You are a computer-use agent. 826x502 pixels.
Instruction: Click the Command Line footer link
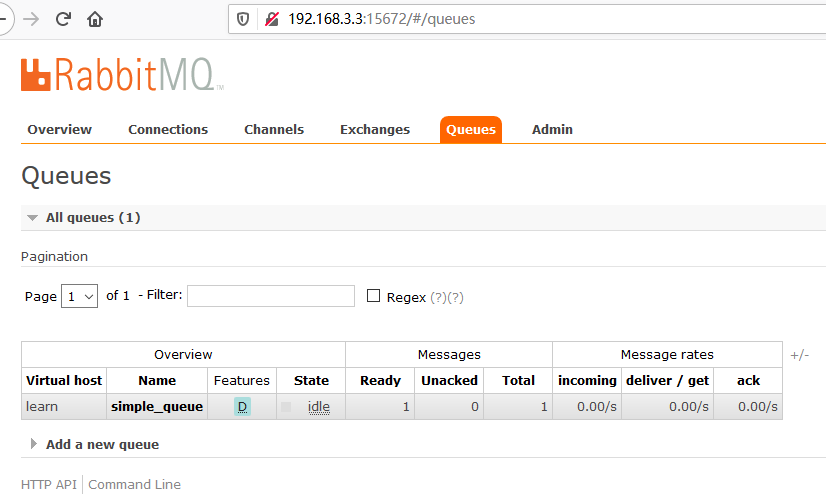(135, 484)
